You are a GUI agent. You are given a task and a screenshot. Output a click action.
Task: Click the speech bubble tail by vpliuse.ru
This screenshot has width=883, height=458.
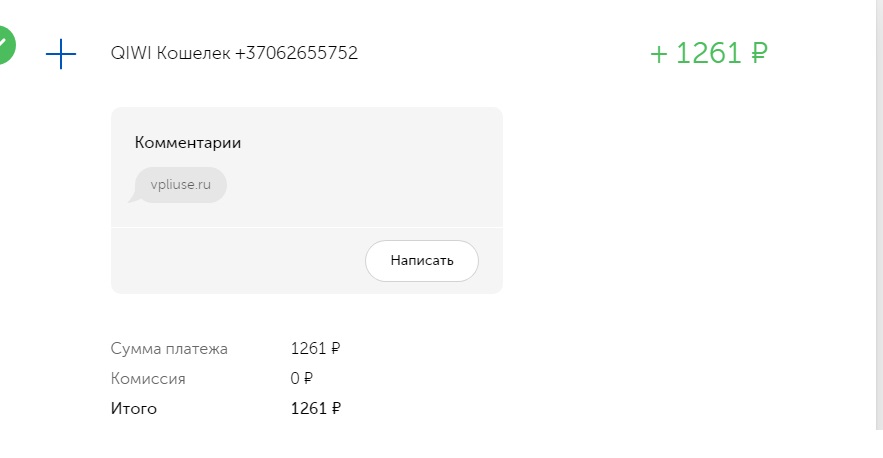point(134,198)
